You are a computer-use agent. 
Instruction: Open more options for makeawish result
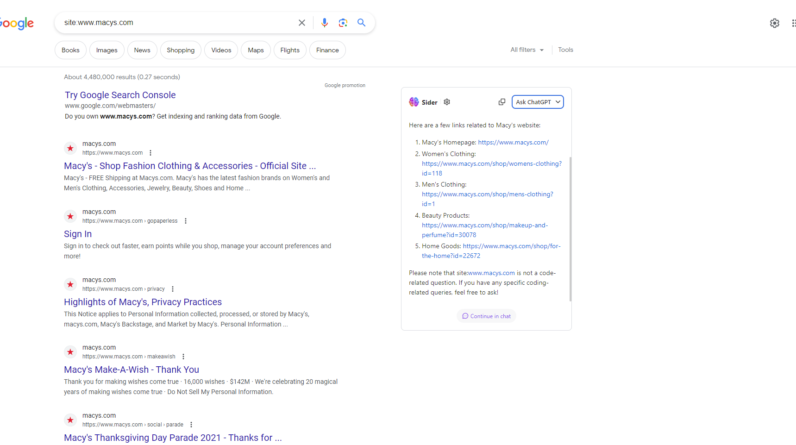[x=183, y=357]
